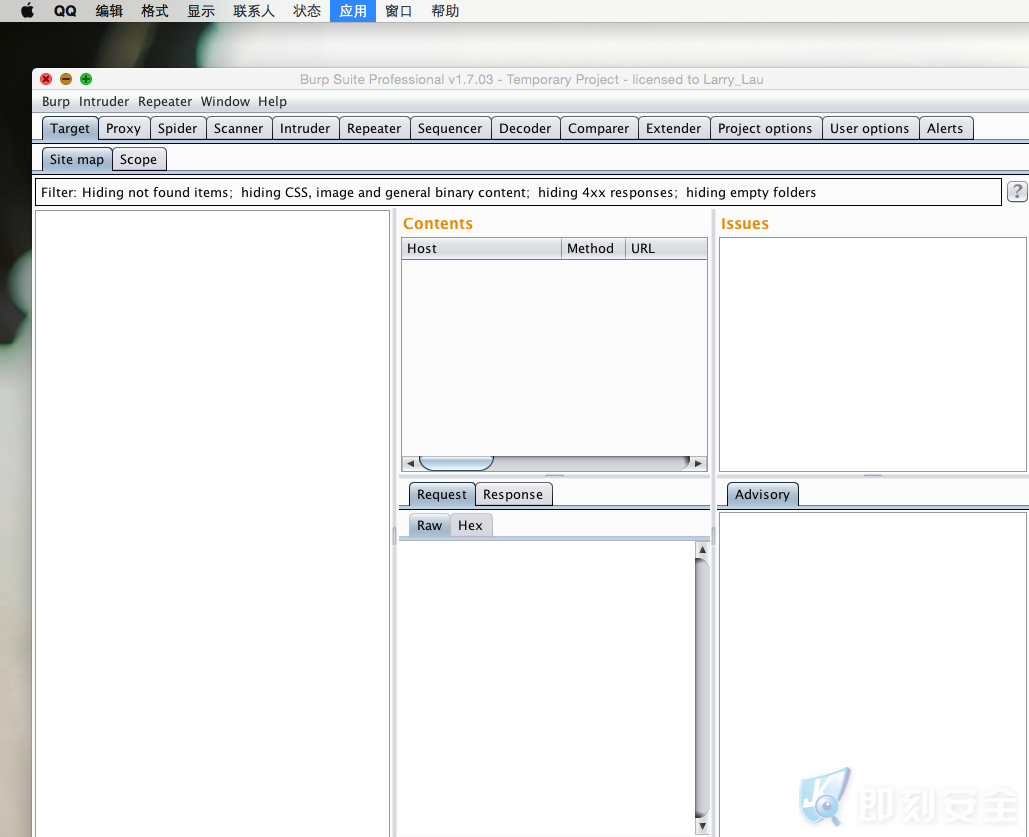Screen dimensions: 1029x837
Task: Switch to the Comparer tab
Action: 598,128
